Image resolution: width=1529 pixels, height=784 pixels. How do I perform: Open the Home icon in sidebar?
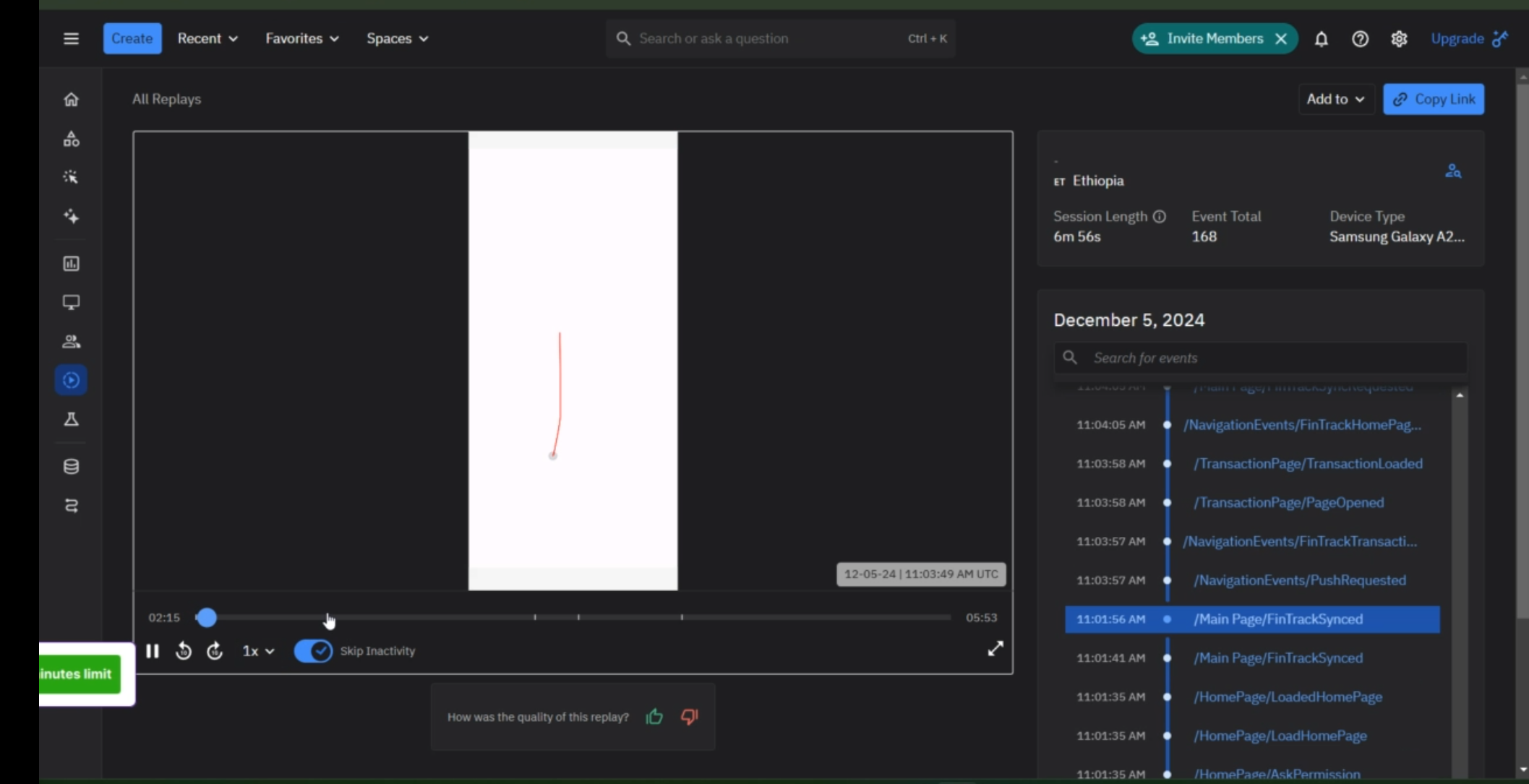(71, 100)
